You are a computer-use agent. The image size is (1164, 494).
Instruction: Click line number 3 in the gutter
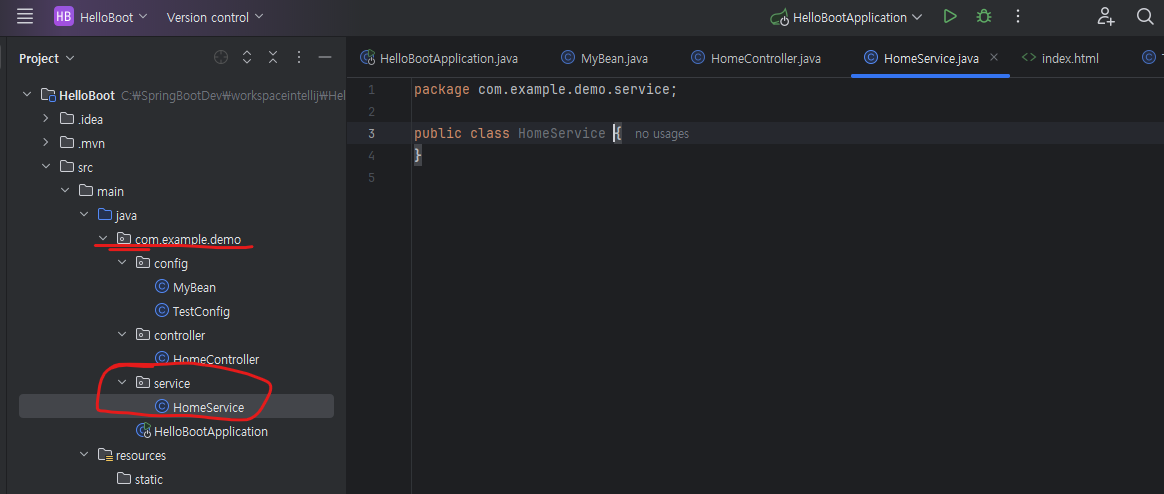(371, 134)
